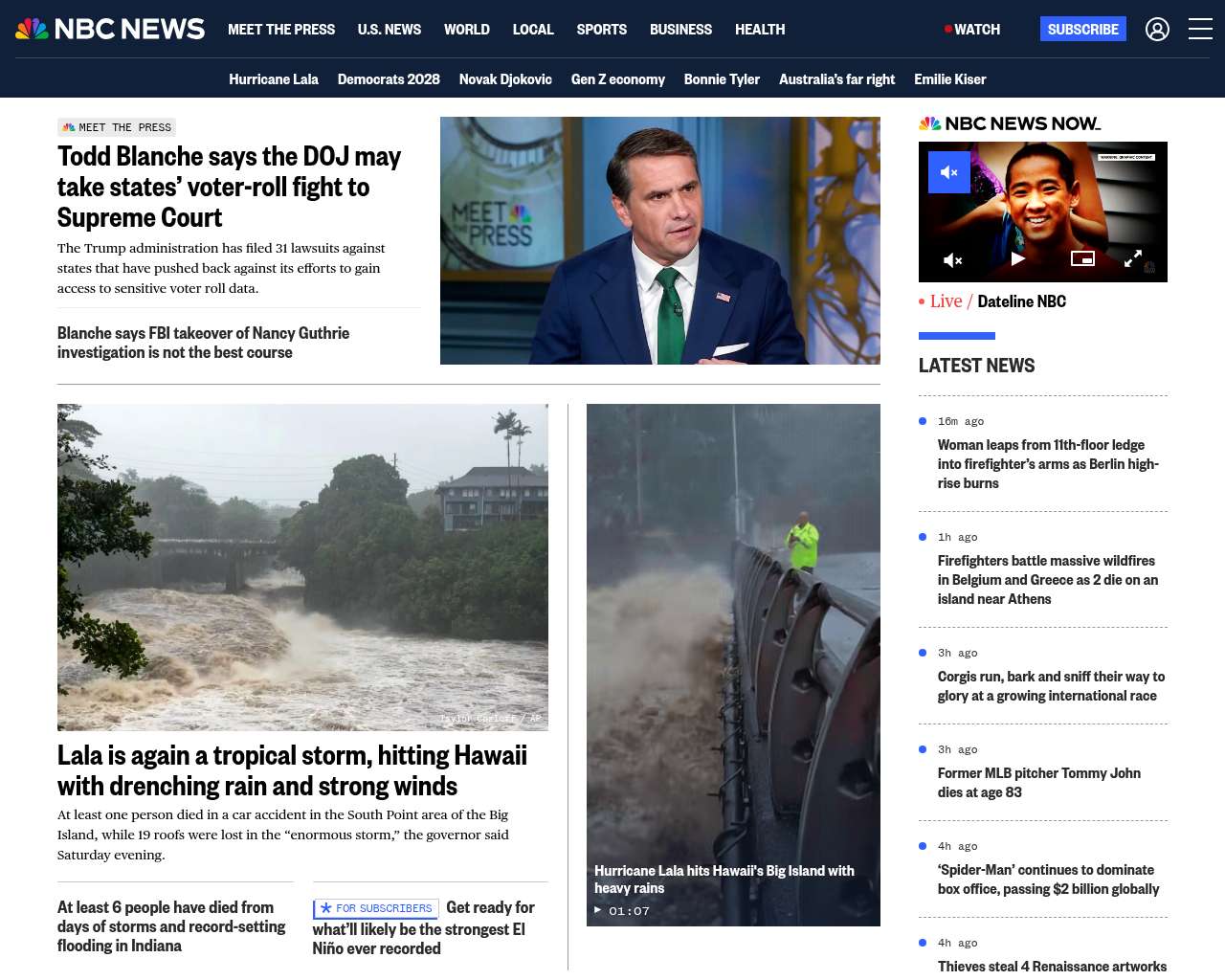Open the Indiana storms flooding story
Screen dimensions: 1225x980
tap(171, 926)
